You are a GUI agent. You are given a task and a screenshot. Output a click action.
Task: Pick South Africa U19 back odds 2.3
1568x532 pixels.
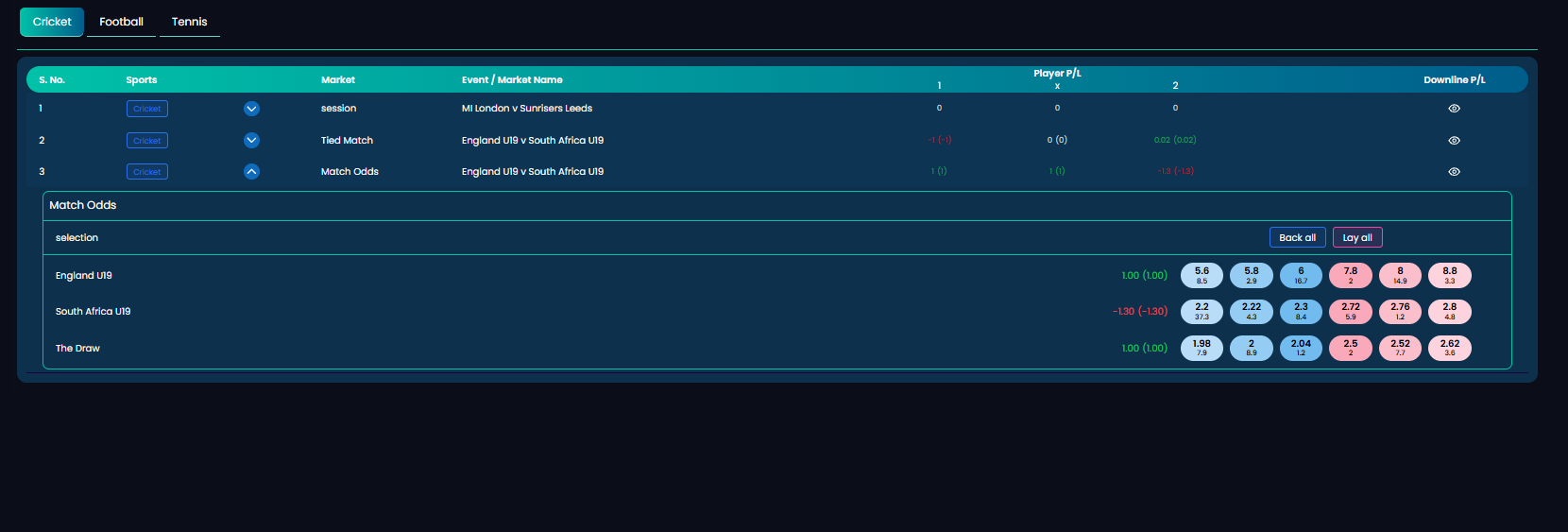[x=1301, y=312]
